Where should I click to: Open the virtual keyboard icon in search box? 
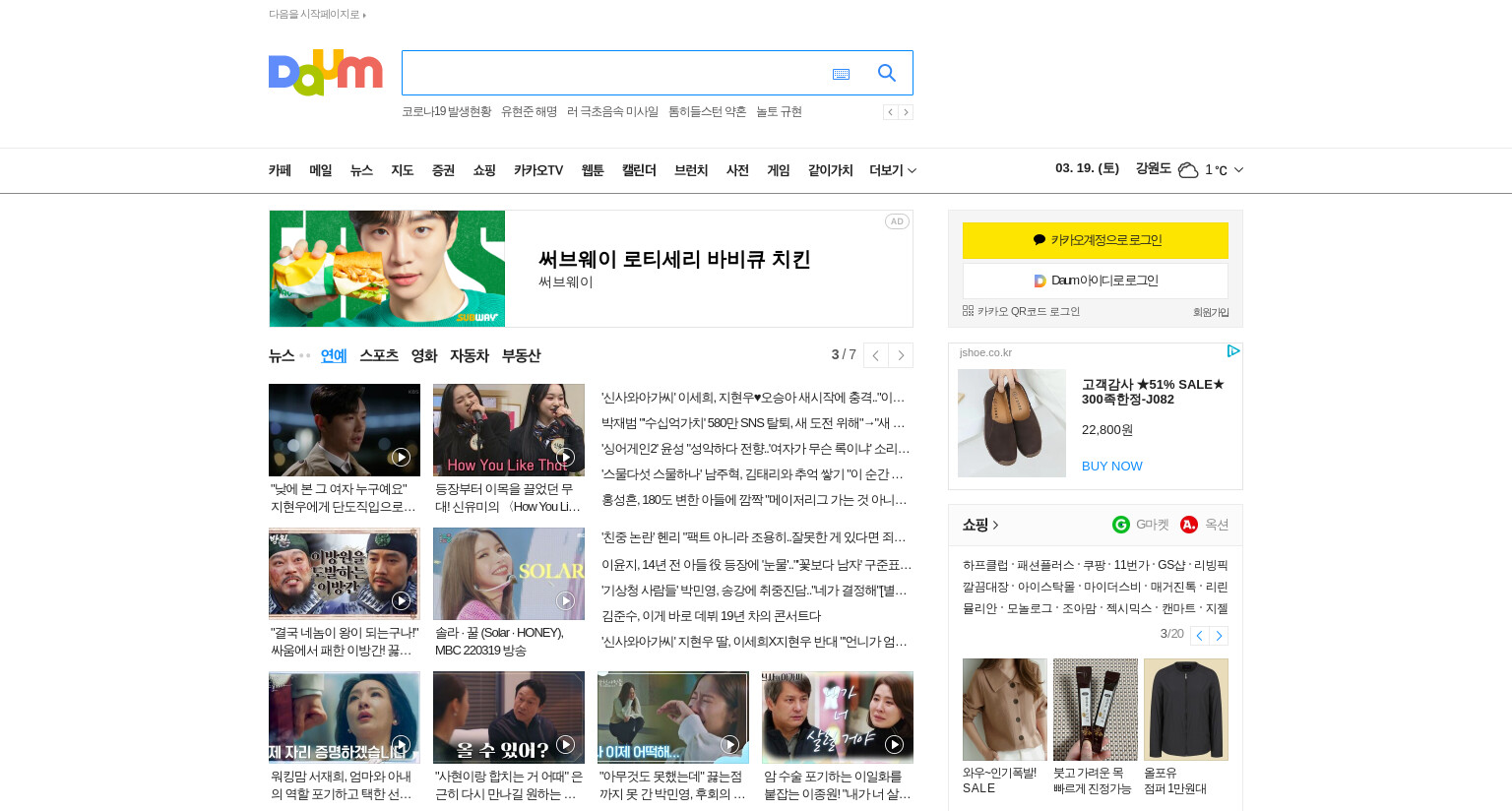[x=841, y=74]
